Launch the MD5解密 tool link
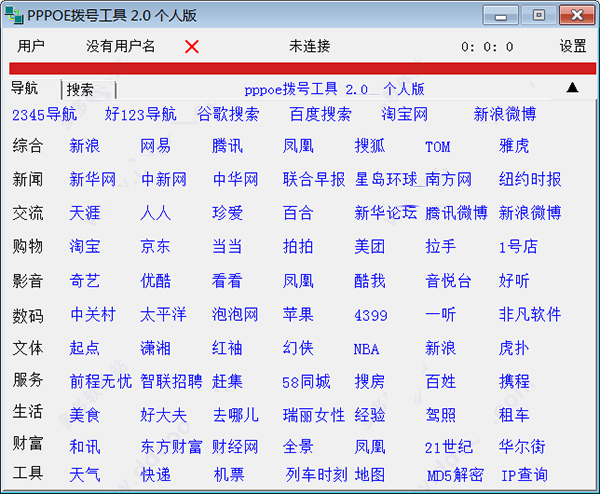600x494 pixels. (455, 475)
